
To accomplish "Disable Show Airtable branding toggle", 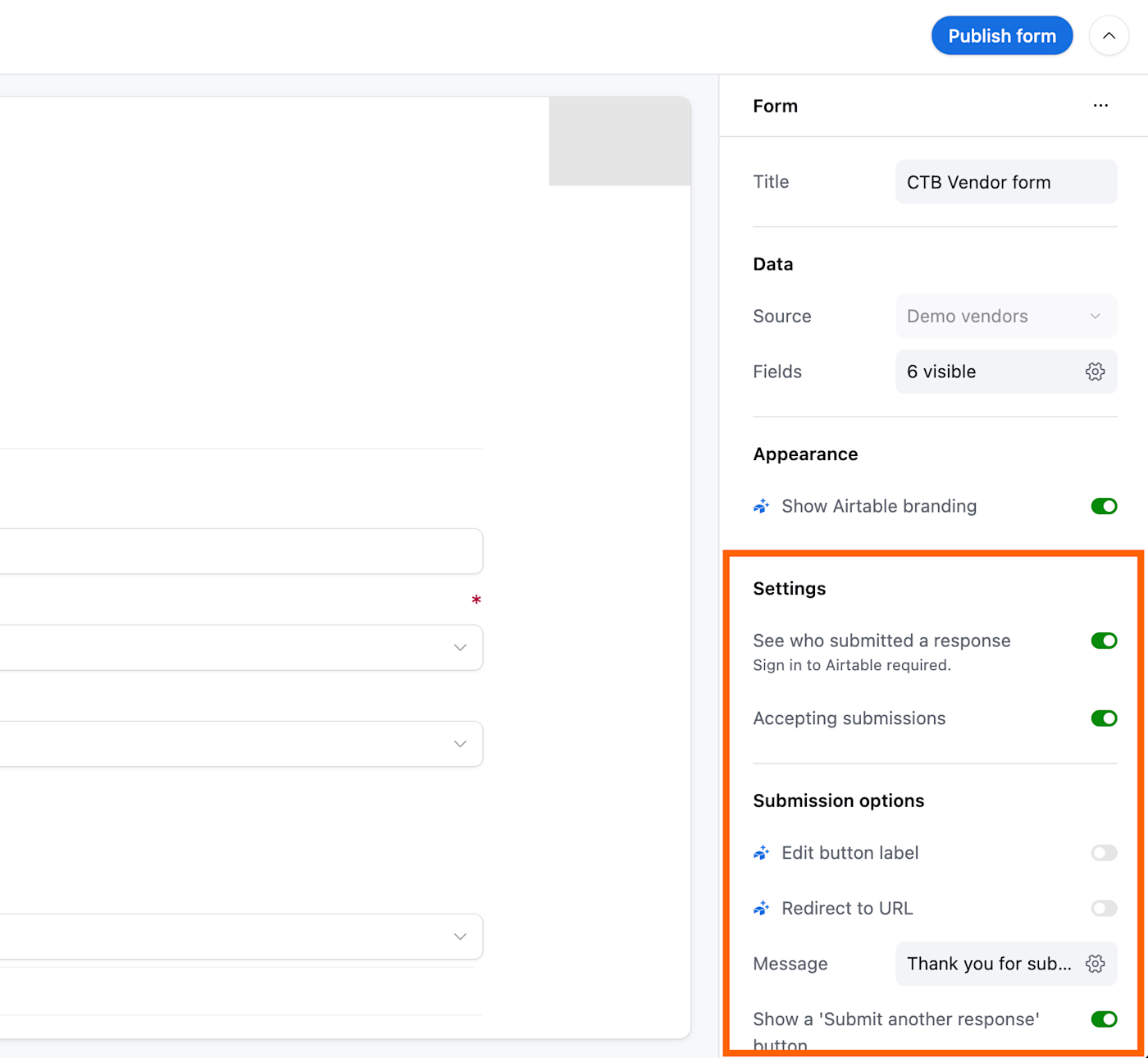I will [x=1104, y=506].
